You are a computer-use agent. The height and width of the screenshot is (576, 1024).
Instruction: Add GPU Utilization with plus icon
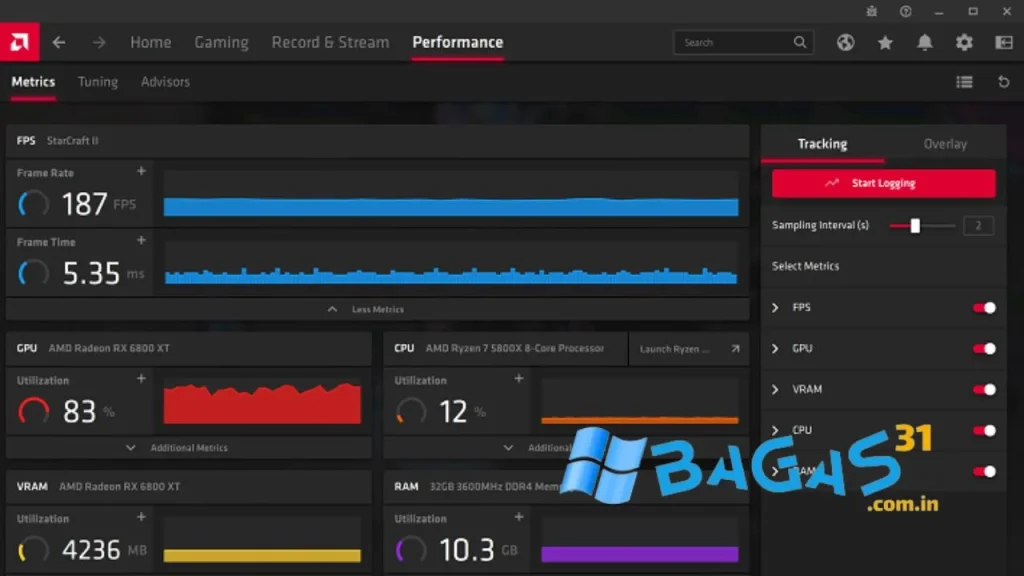coord(141,378)
